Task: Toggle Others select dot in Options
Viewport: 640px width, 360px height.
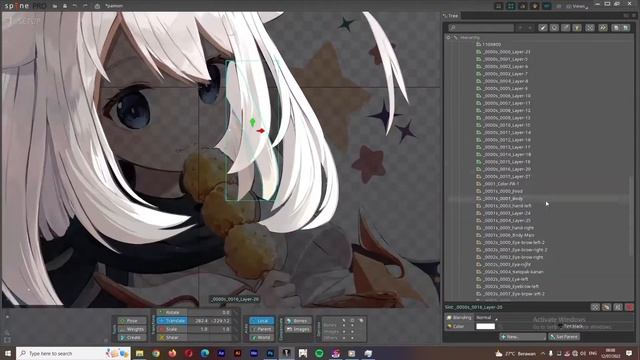Action: [x=344, y=338]
